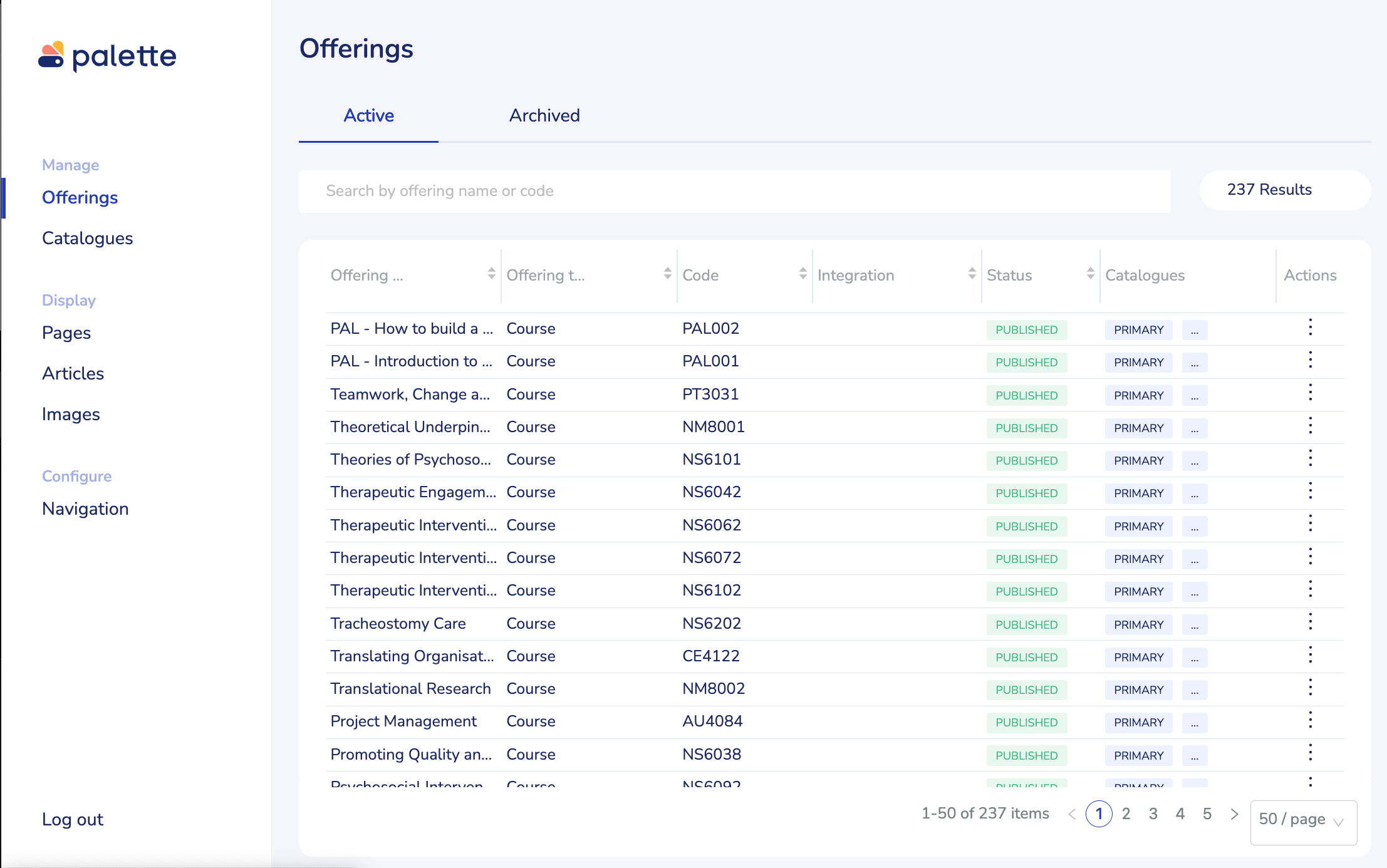Image resolution: width=1387 pixels, height=868 pixels.
Task: Expand extra catalogues ellipsis for NS6101 row
Action: pyautogui.click(x=1194, y=461)
